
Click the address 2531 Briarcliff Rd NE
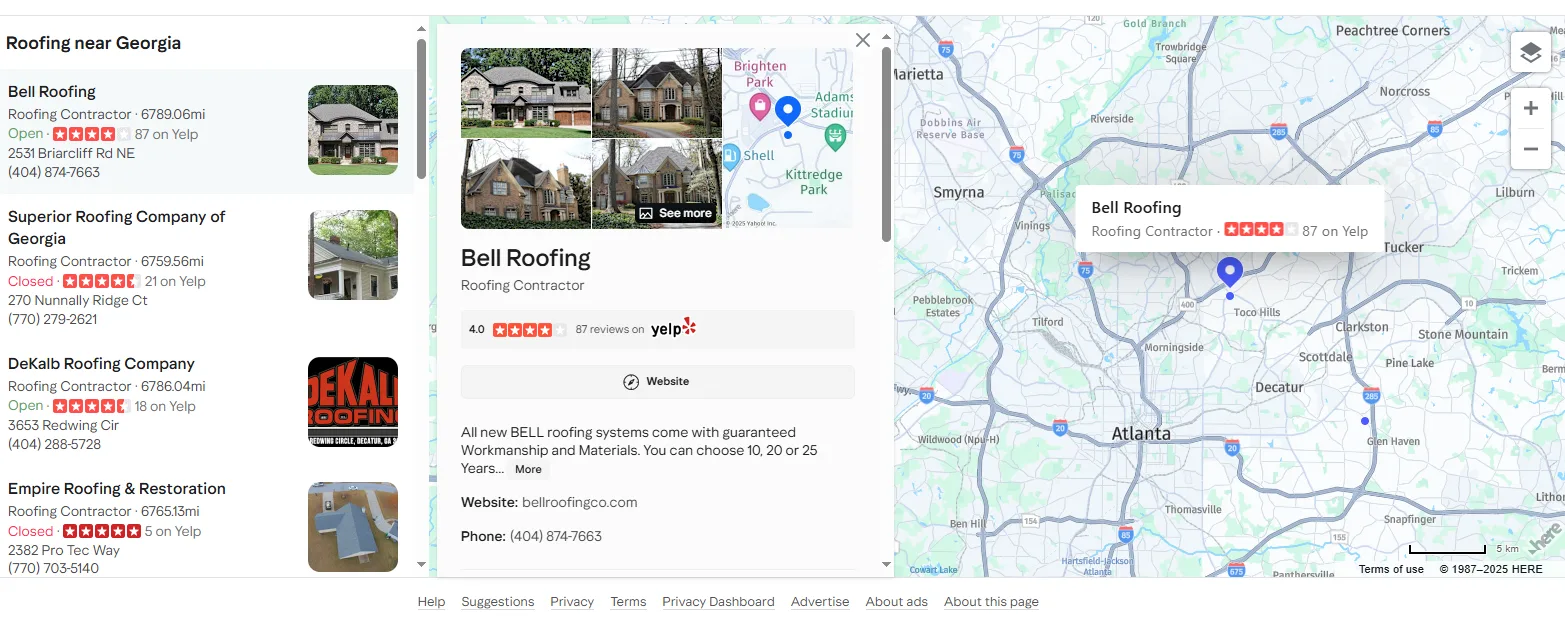tap(71, 153)
